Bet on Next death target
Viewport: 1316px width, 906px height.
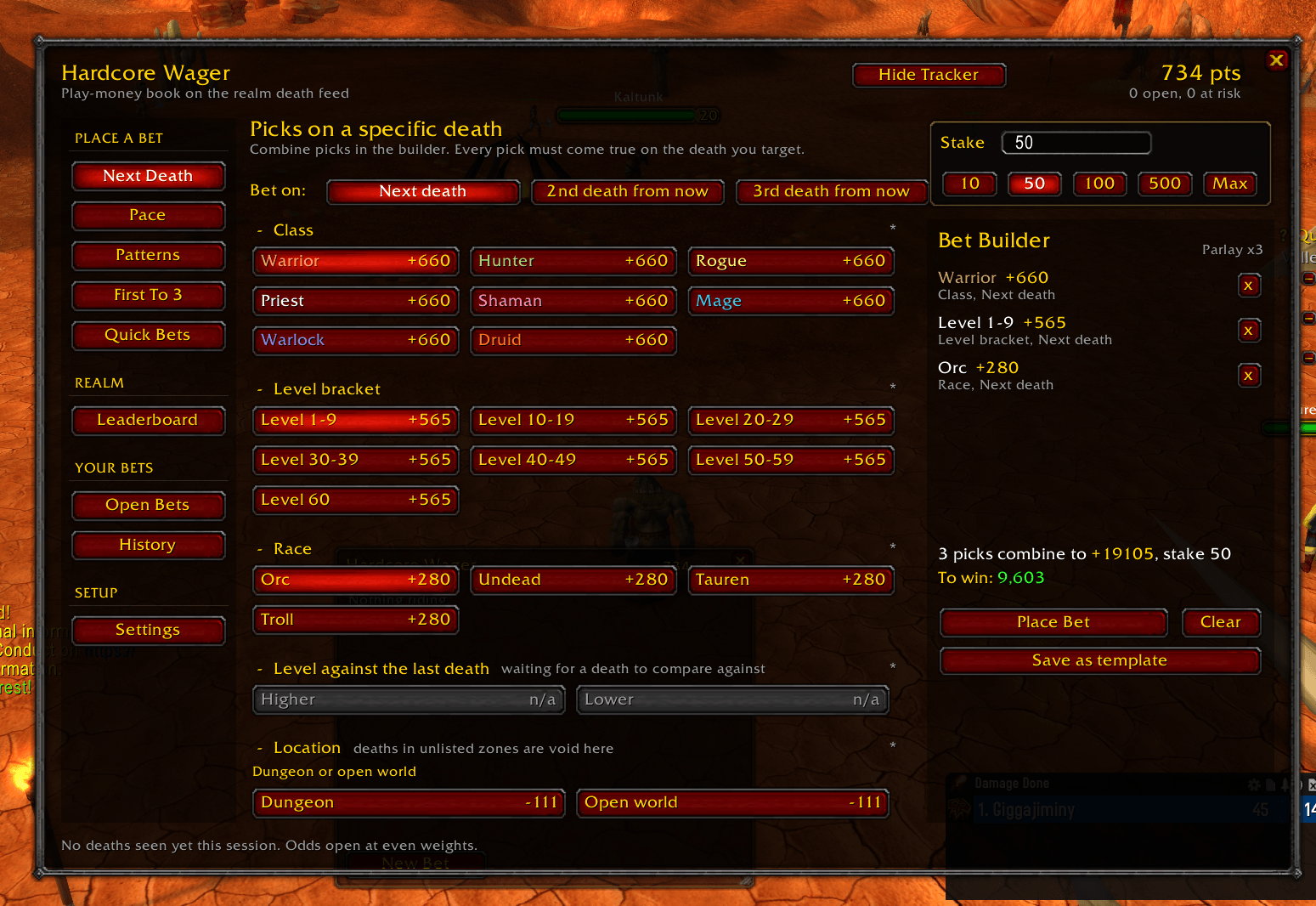pos(423,192)
